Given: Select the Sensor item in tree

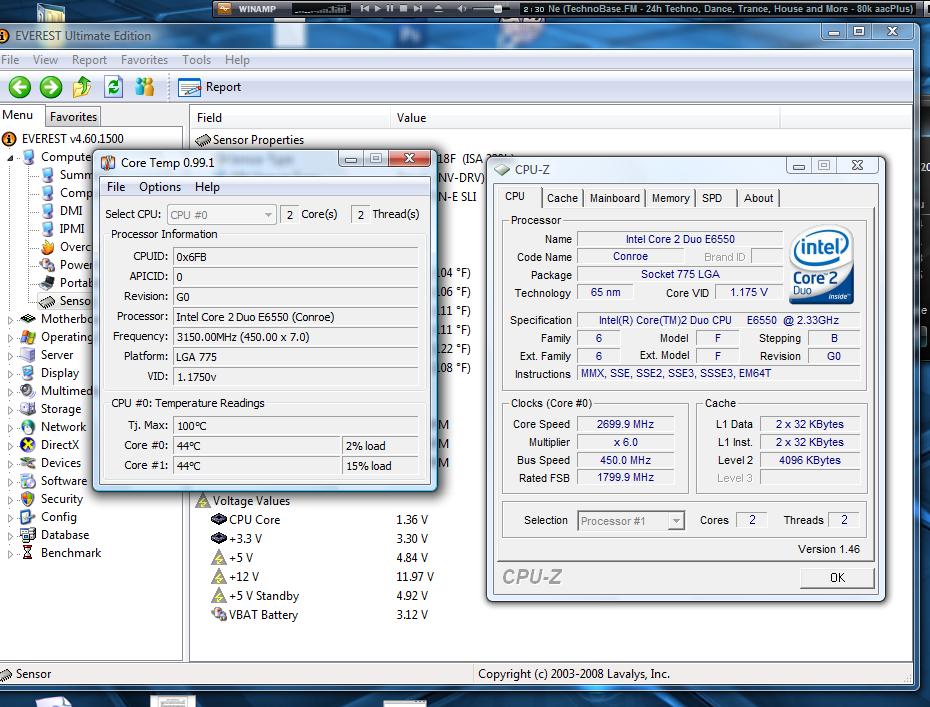Looking at the screenshot, I should pos(65,301).
